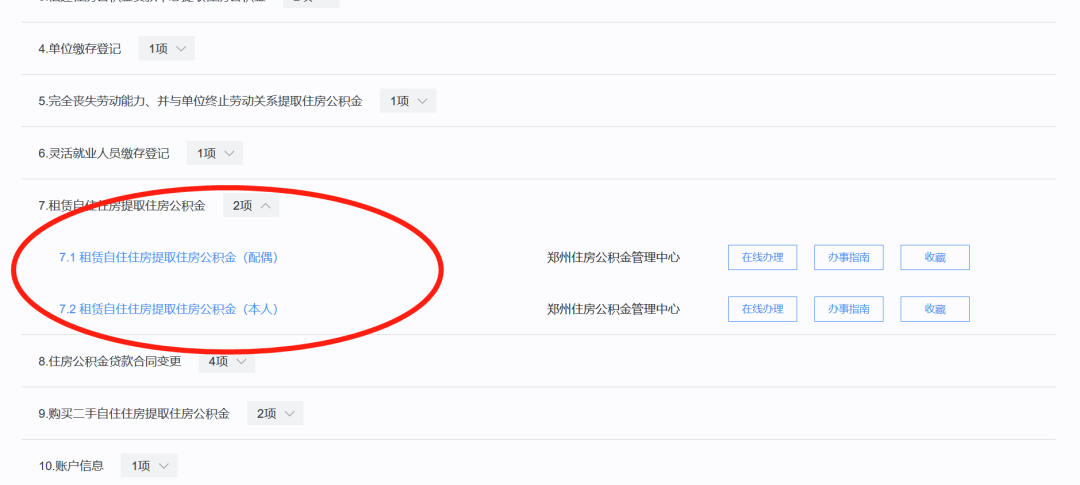This screenshot has width=1080, height=485.
Task: Expand the 账户信息 1项 dropdown
Action: [149, 465]
